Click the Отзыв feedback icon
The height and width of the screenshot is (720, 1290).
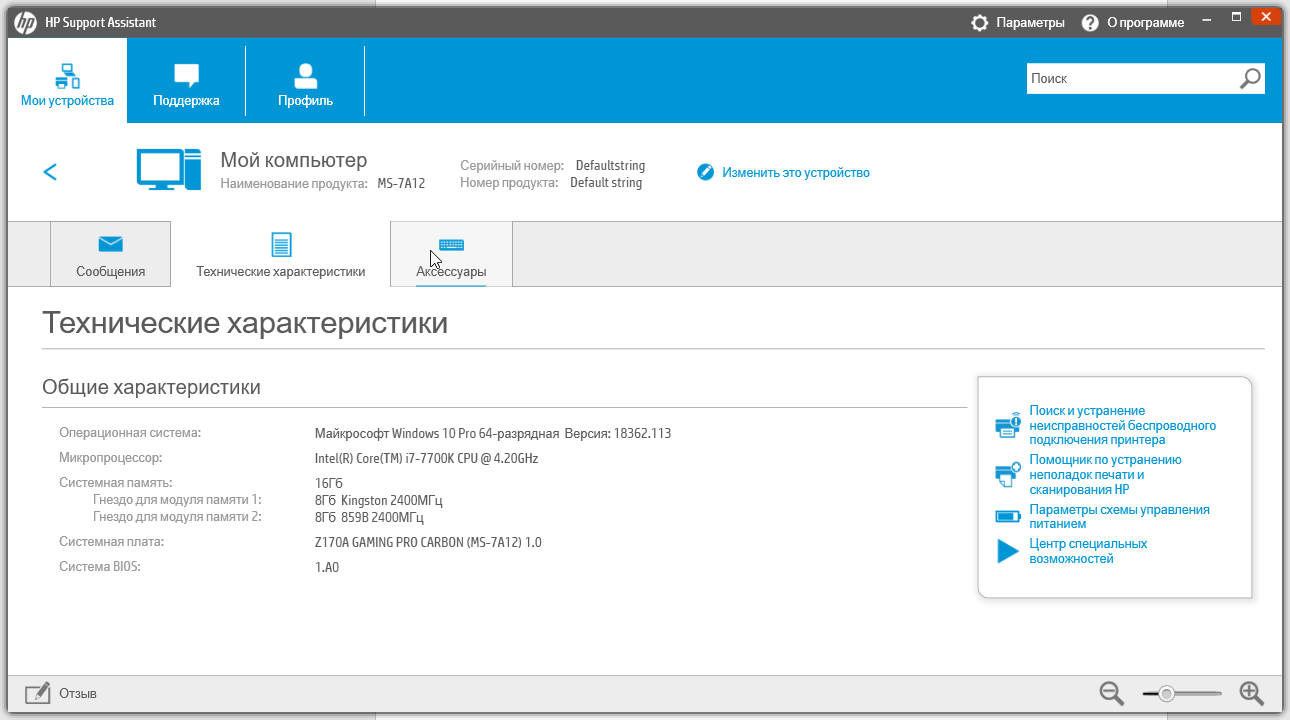point(38,693)
